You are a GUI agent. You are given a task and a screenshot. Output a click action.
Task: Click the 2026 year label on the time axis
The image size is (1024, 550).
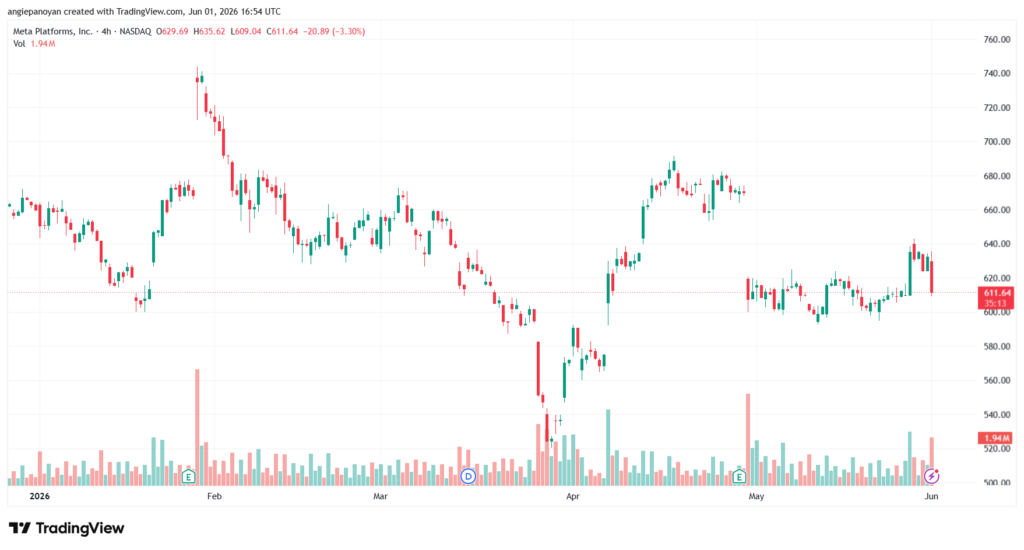pos(39,496)
